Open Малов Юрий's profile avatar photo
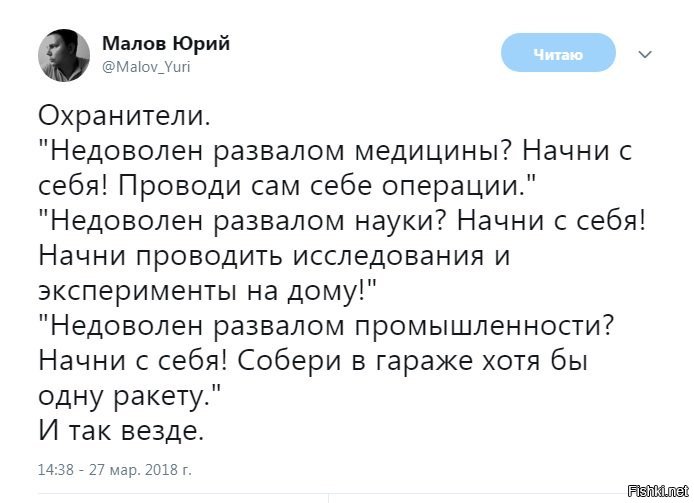 64,55
